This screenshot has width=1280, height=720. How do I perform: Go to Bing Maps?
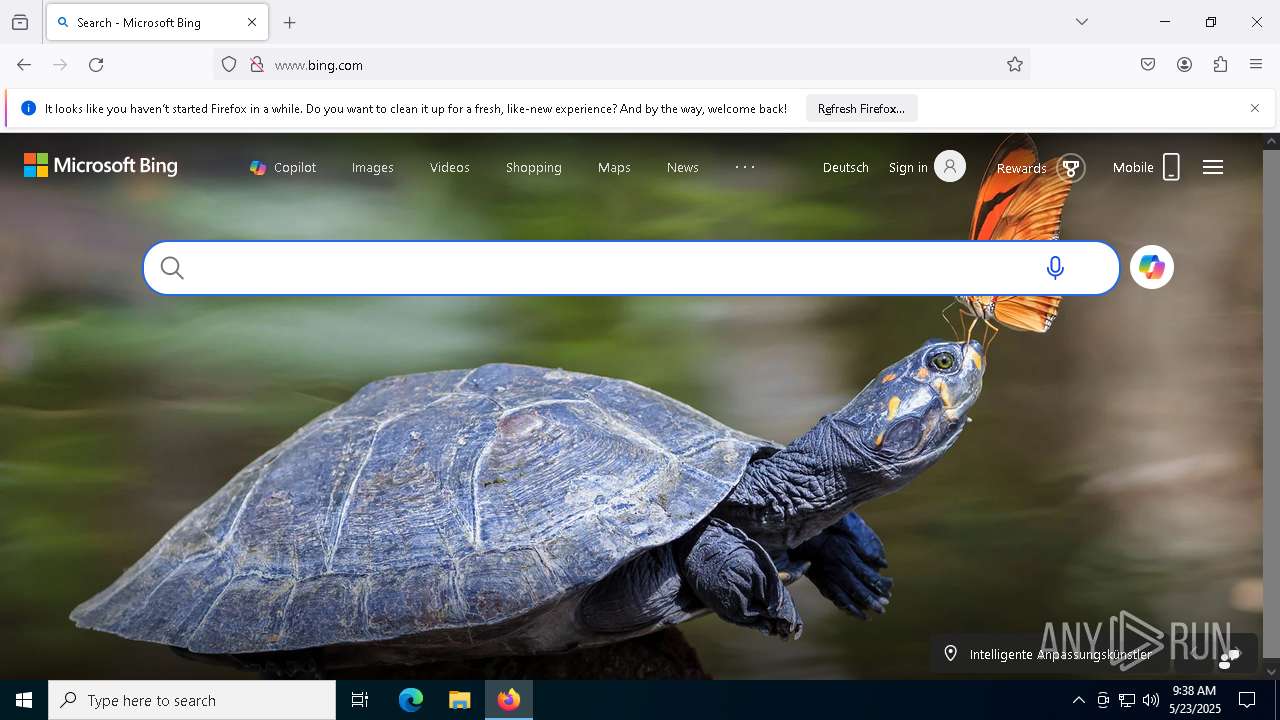614,167
